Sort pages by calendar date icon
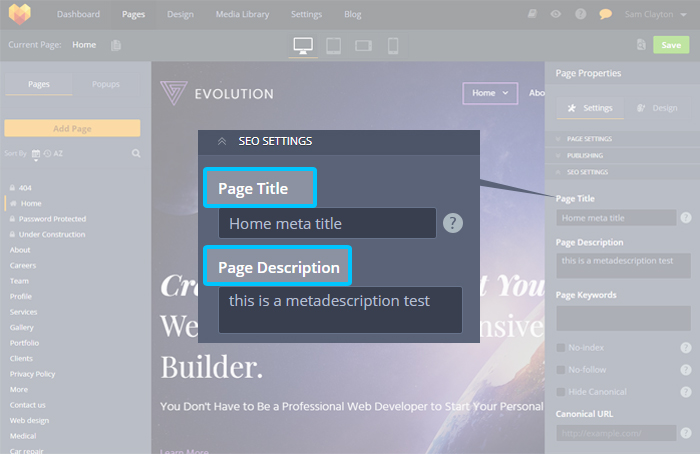700x454 pixels. point(36,154)
